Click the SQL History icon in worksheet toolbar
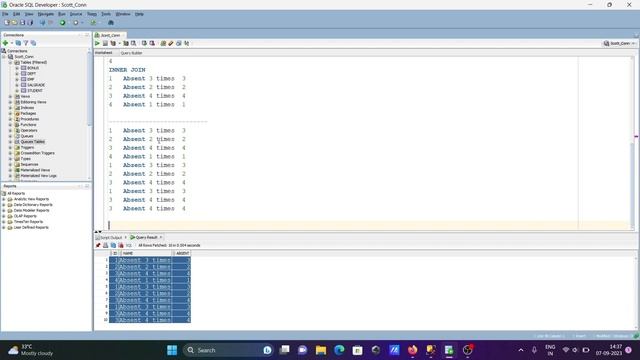This screenshot has width=640, height=360. coord(179,43)
